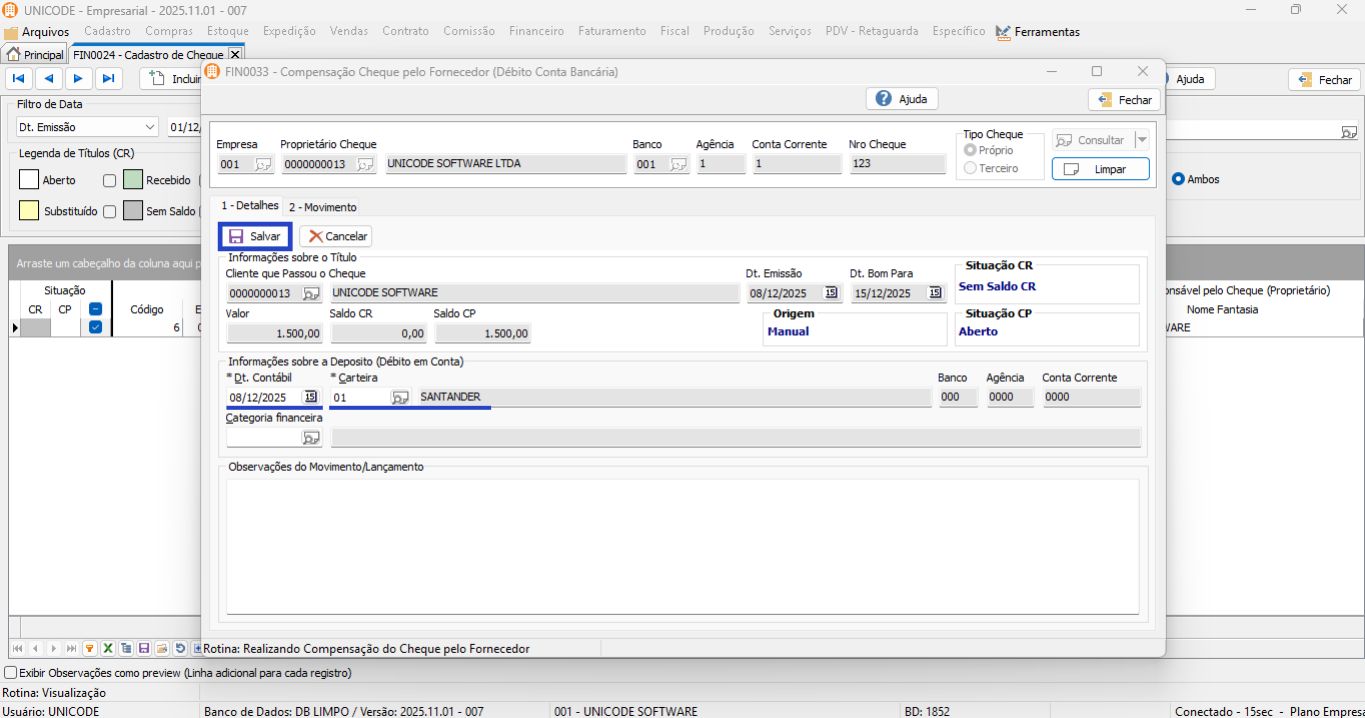Switch to the 2 - Movimento tab
The height and width of the screenshot is (718, 1365).
[322, 207]
